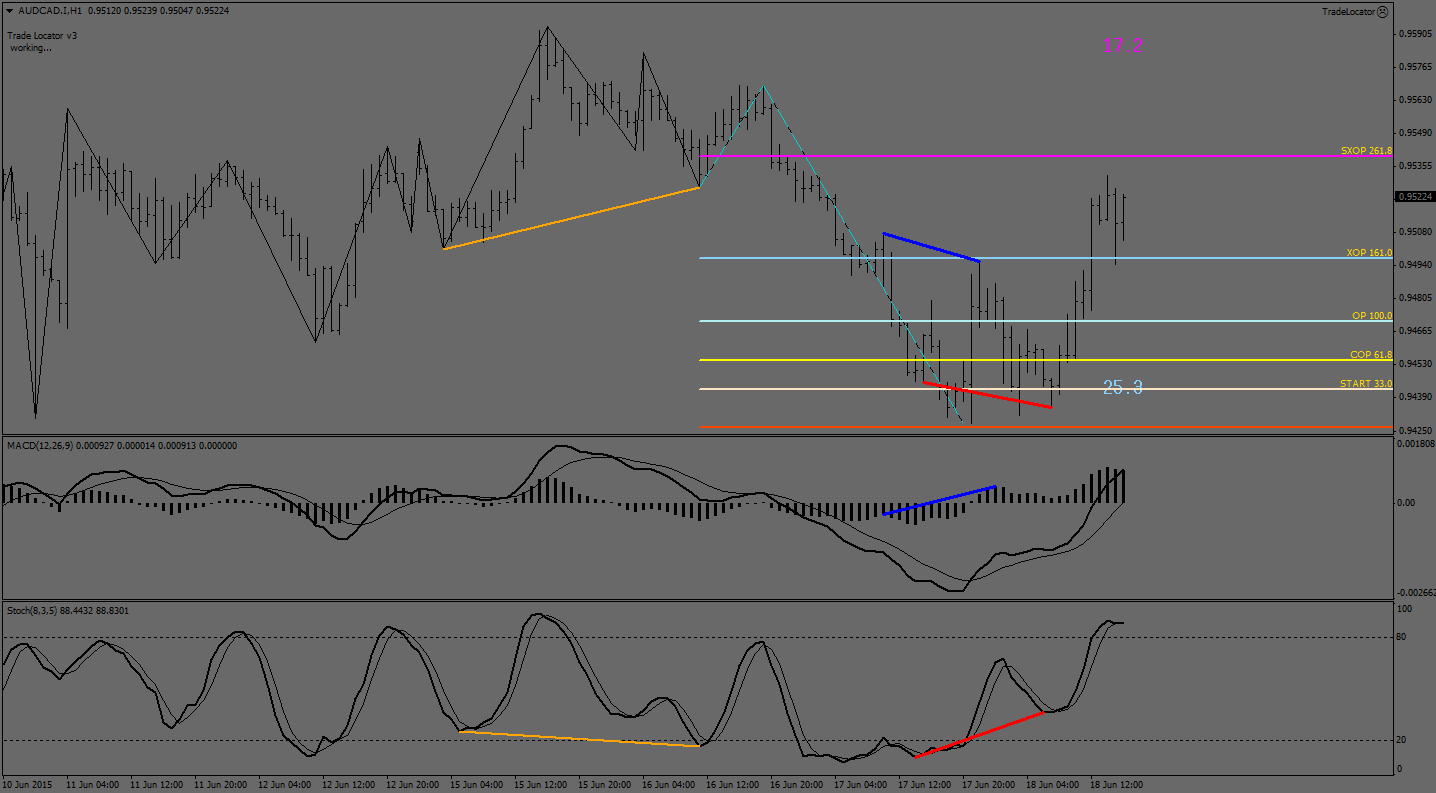Select the orange trendline on the price chart

click(x=570, y=218)
